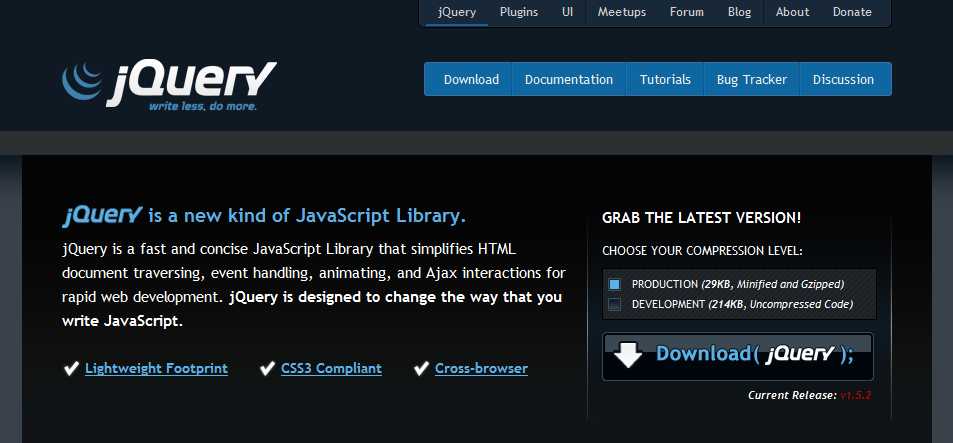Open Meetups in top navigation
The width and height of the screenshot is (953, 443).
coord(621,12)
